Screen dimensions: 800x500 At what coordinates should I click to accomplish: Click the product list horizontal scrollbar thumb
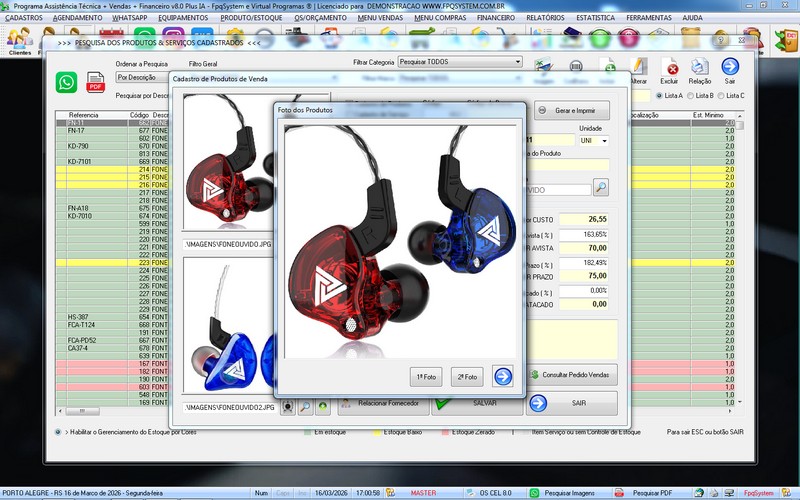(x=83, y=411)
